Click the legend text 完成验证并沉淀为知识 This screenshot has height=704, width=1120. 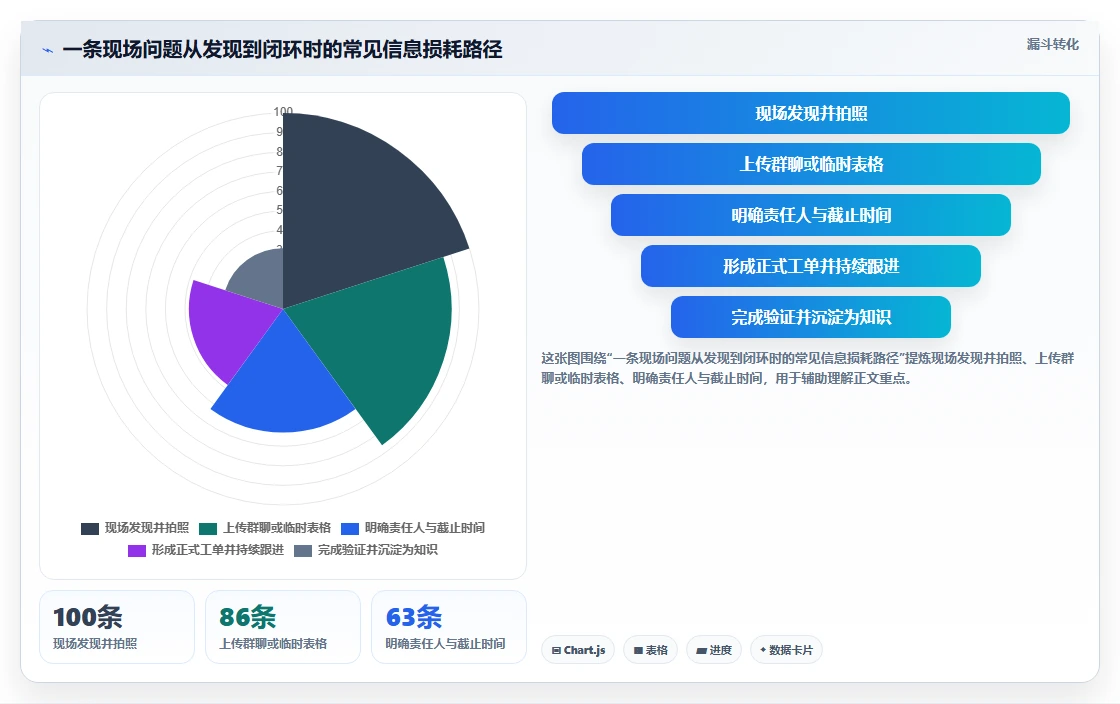(377, 550)
